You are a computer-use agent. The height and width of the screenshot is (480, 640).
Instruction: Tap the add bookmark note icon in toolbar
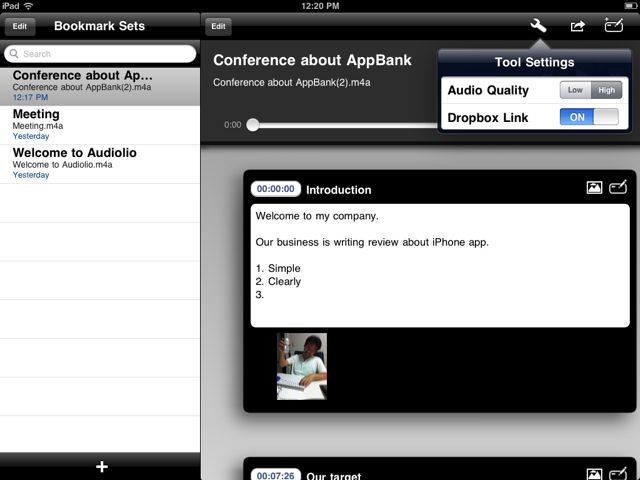(x=613, y=25)
